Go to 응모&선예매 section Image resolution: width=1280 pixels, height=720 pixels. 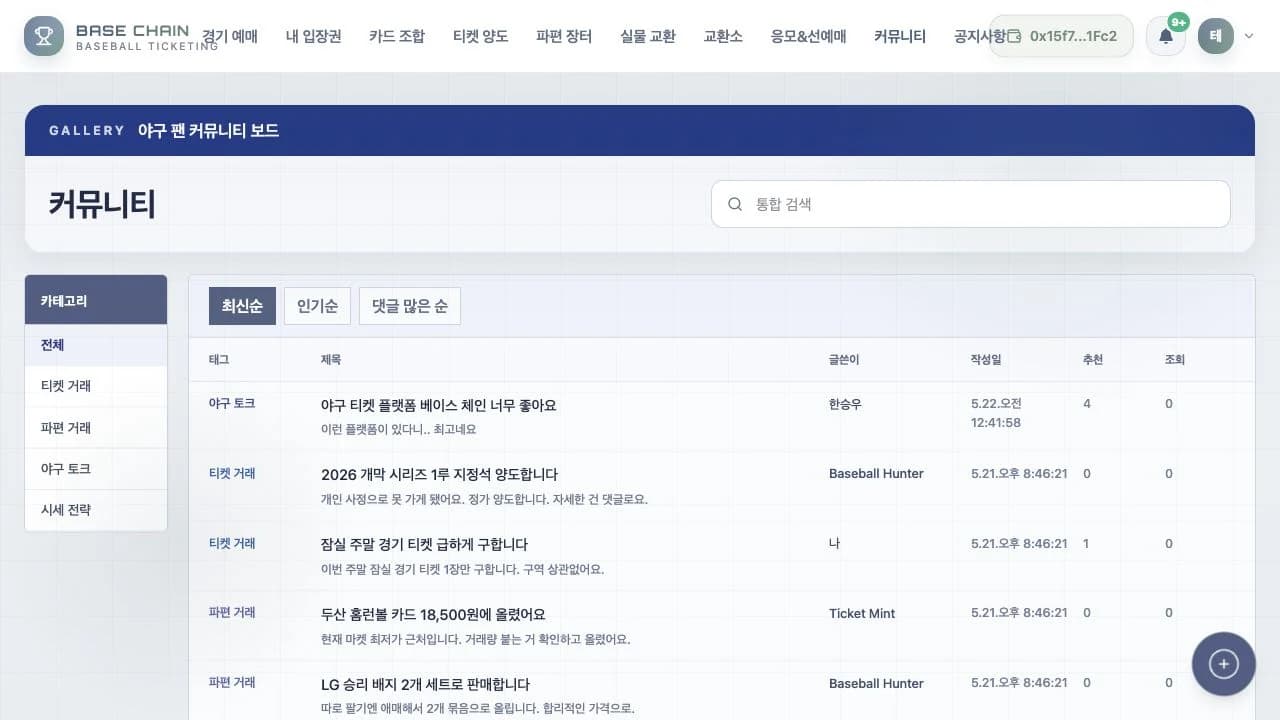[x=808, y=36]
